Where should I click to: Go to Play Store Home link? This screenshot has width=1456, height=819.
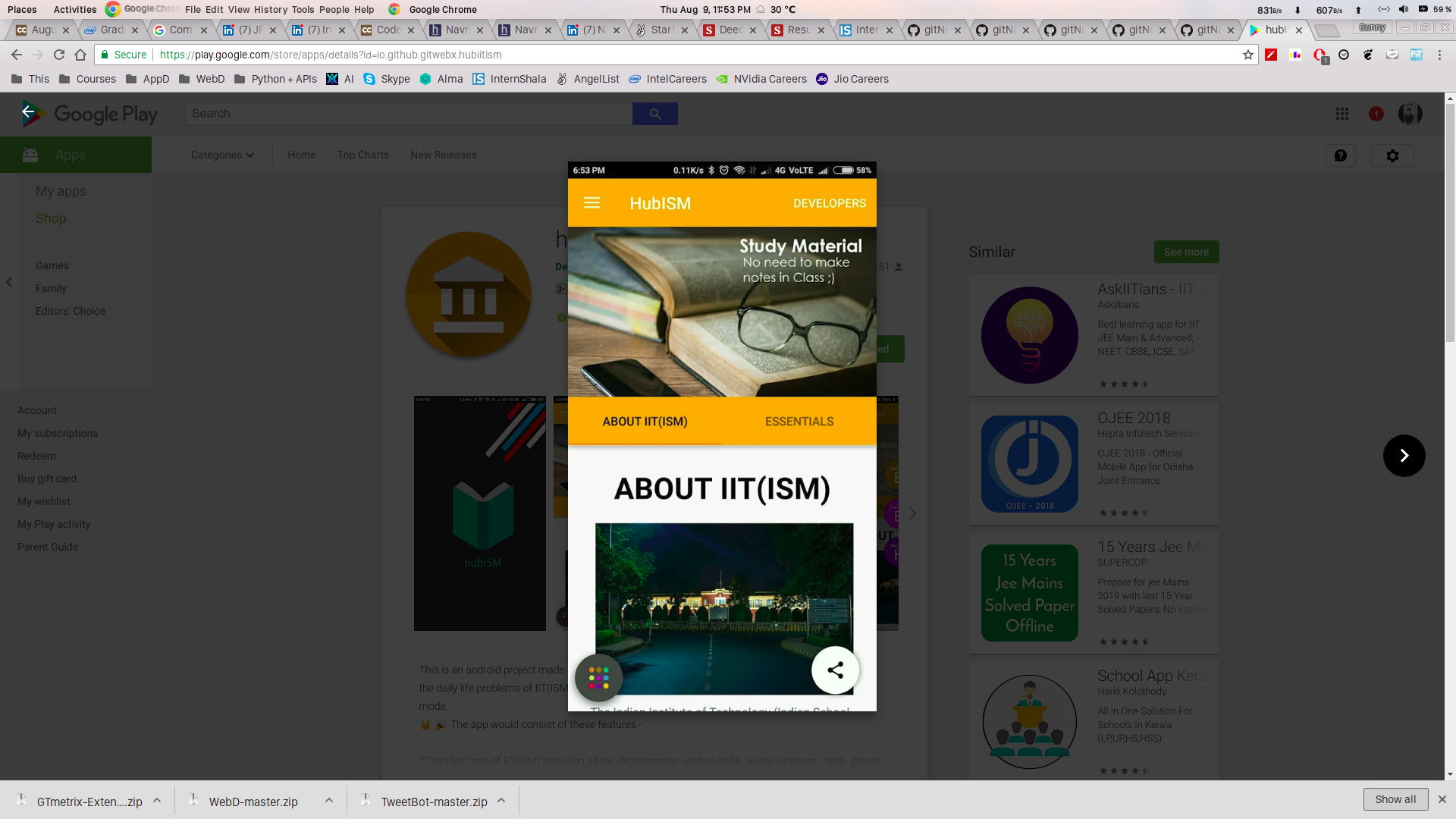(x=302, y=155)
